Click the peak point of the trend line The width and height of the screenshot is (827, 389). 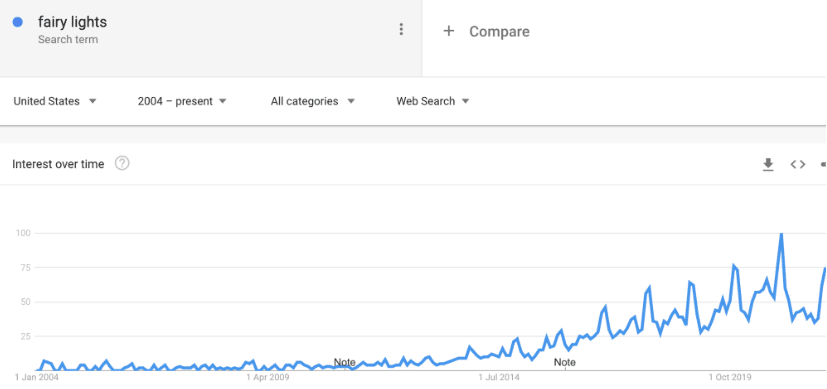click(781, 234)
